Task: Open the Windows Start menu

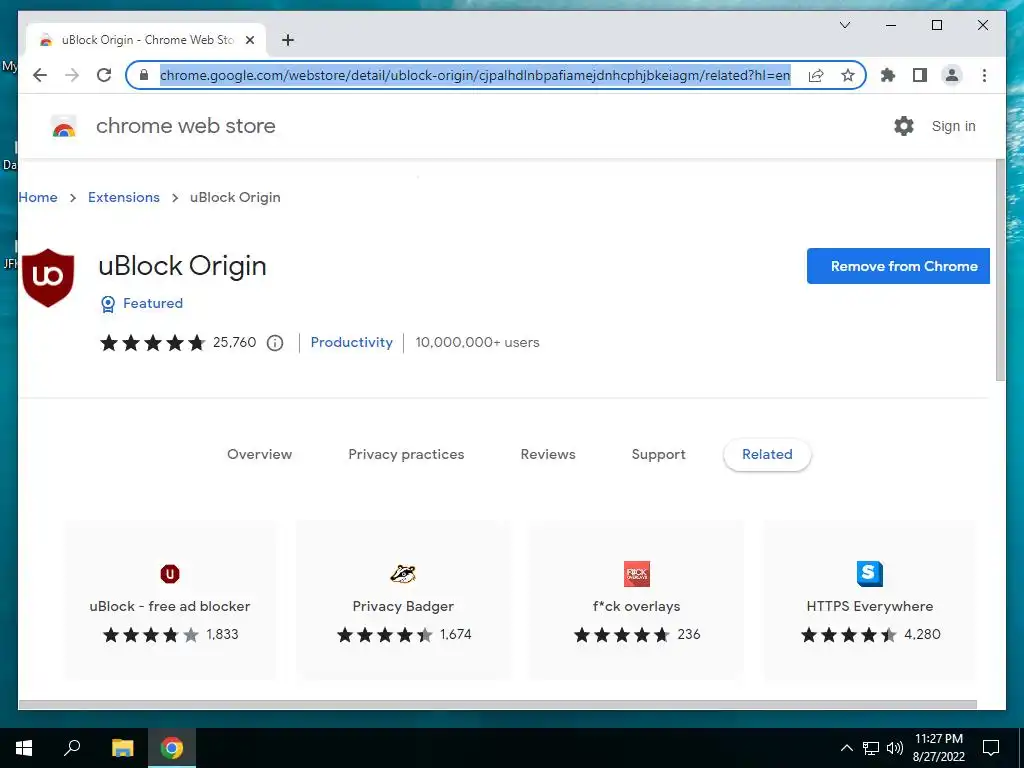Action: pos(24,748)
